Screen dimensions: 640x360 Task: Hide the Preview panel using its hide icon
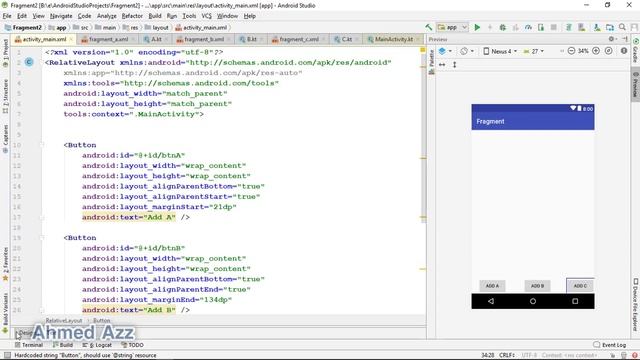pyautogui.click(x=625, y=39)
